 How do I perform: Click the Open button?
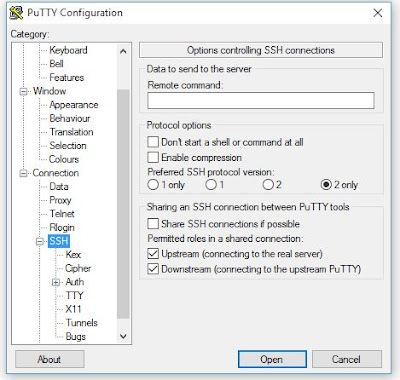point(272,359)
